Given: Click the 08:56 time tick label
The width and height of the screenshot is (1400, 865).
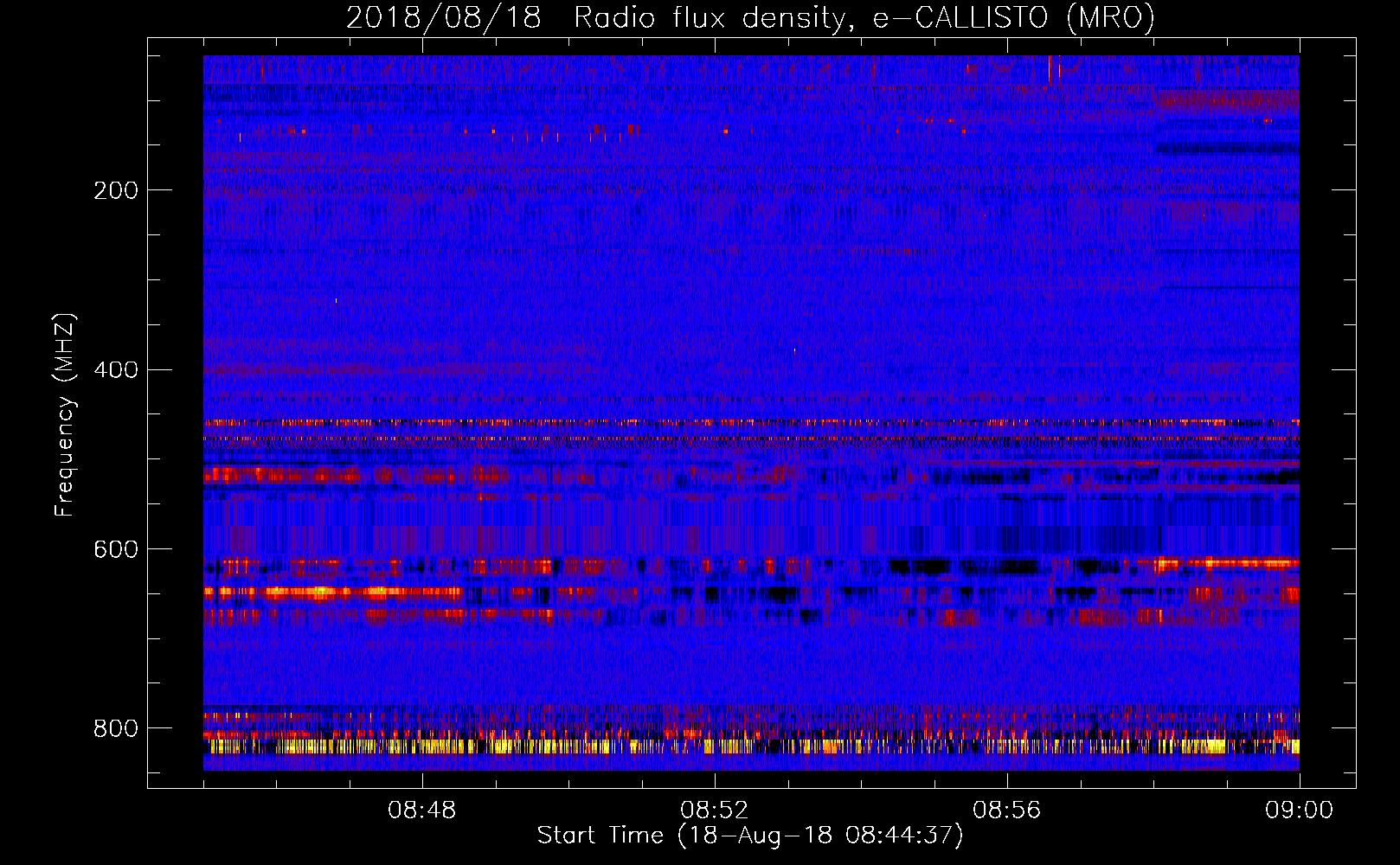Looking at the screenshot, I should pyautogui.click(x=1007, y=811).
